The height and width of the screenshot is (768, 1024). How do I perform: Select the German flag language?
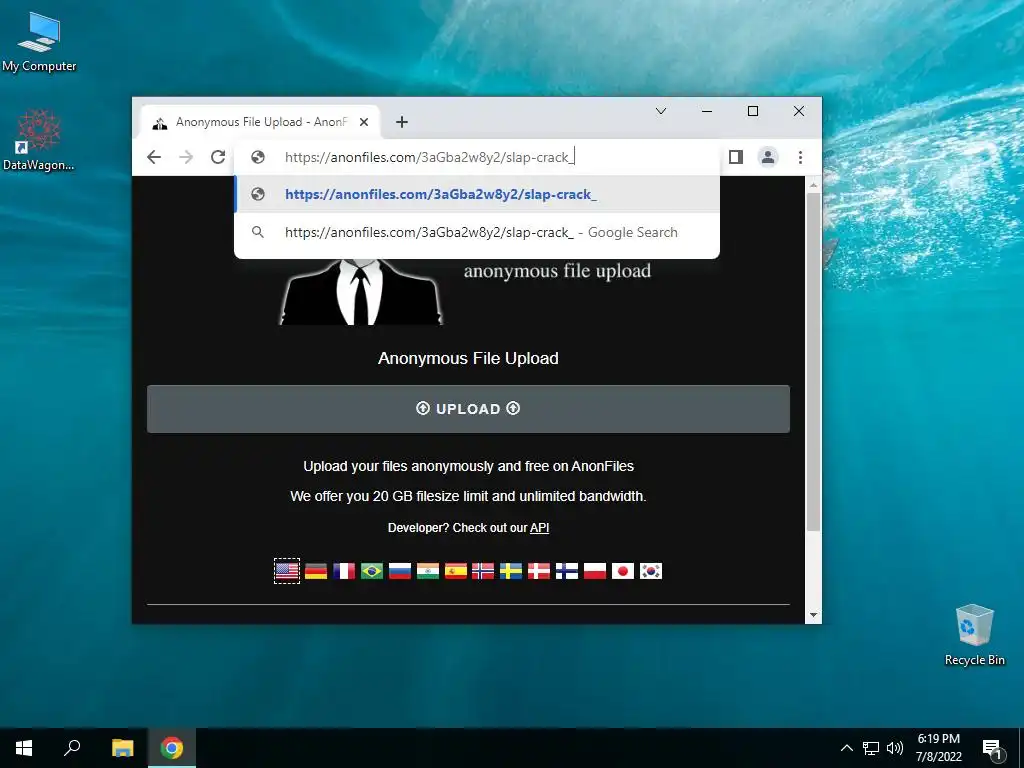[x=315, y=571]
